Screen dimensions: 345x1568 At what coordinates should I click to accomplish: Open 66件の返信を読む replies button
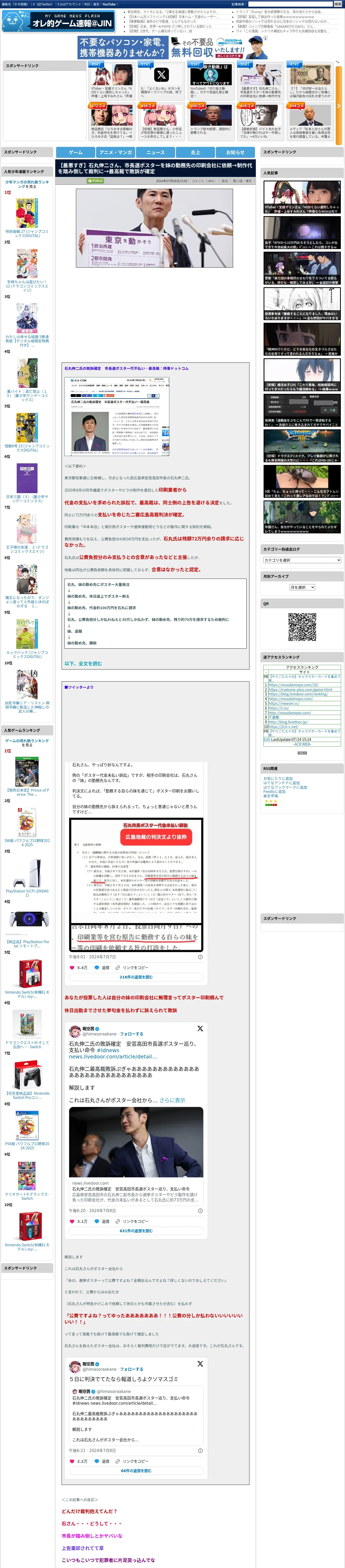136,1471
